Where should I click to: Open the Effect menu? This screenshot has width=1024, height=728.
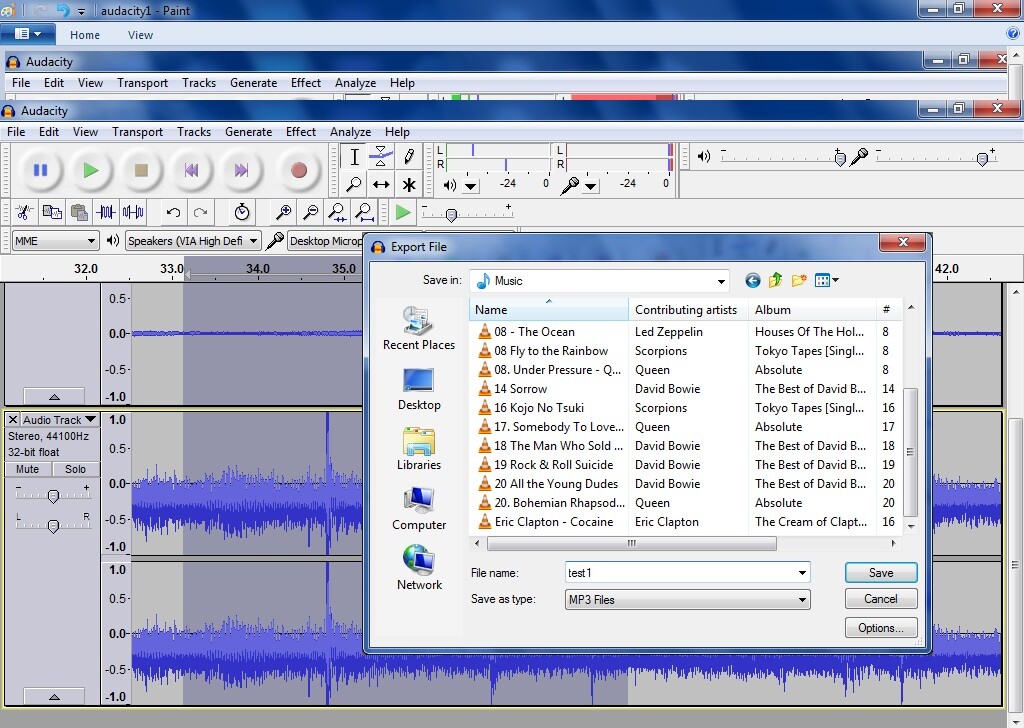pos(300,132)
